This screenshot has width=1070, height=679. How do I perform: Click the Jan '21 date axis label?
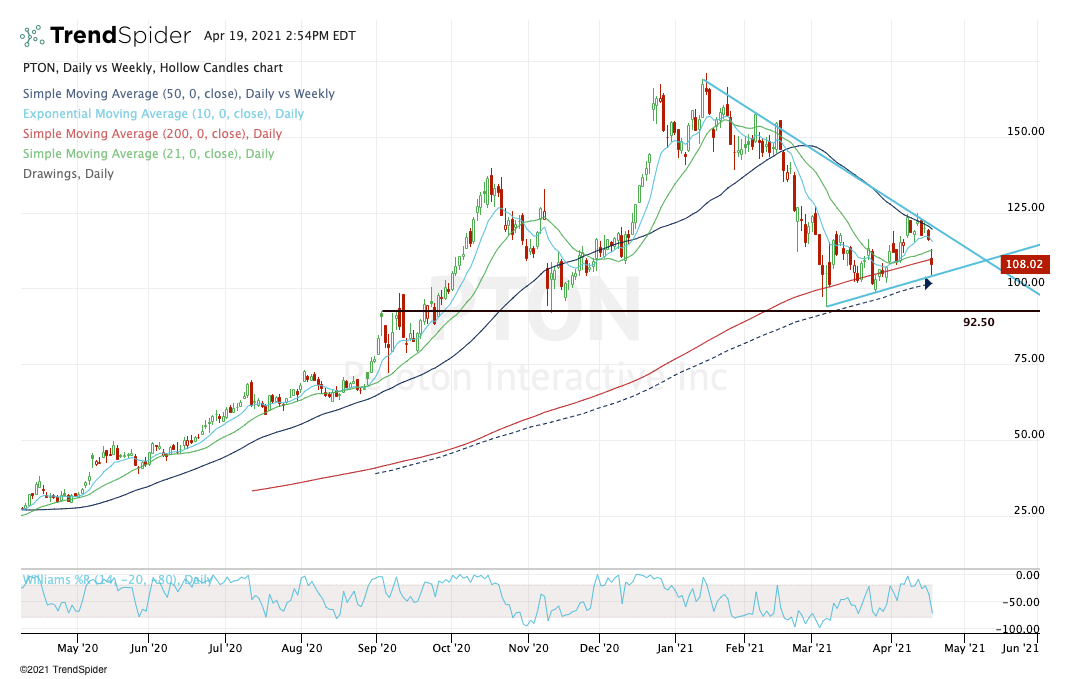pyautogui.click(x=675, y=648)
